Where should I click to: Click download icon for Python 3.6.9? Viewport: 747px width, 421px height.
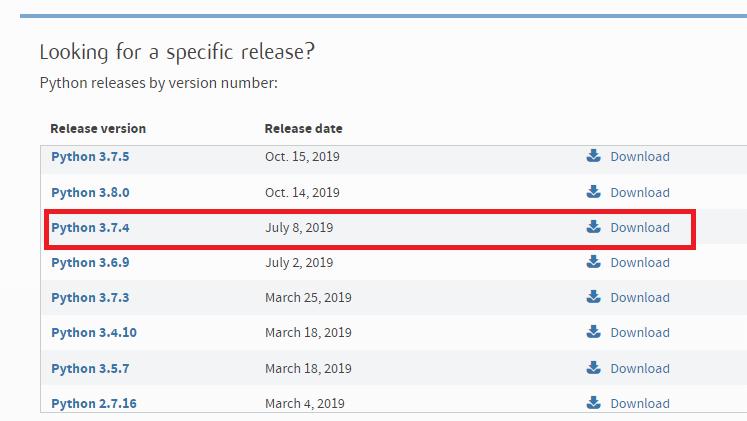(x=593, y=262)
